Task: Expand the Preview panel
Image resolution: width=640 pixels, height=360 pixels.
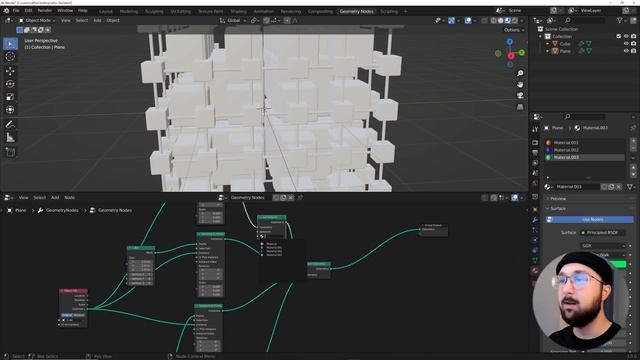Action: 558,199
